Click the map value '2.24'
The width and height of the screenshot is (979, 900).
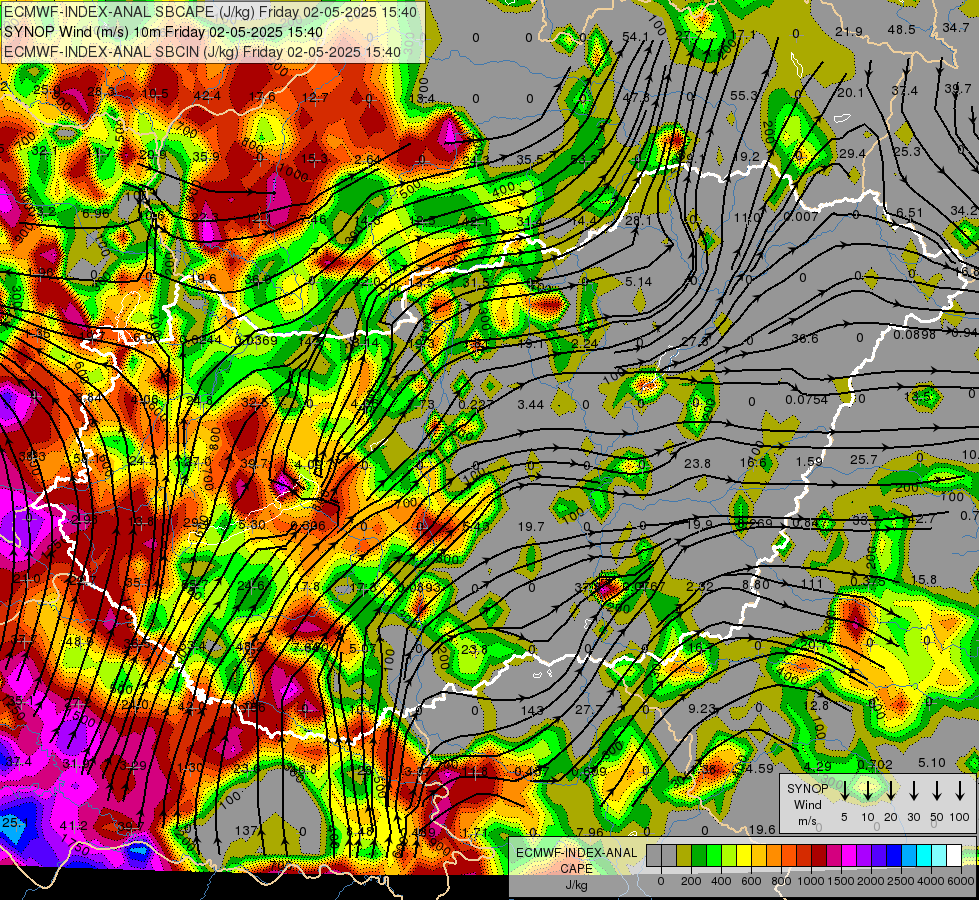585,344
